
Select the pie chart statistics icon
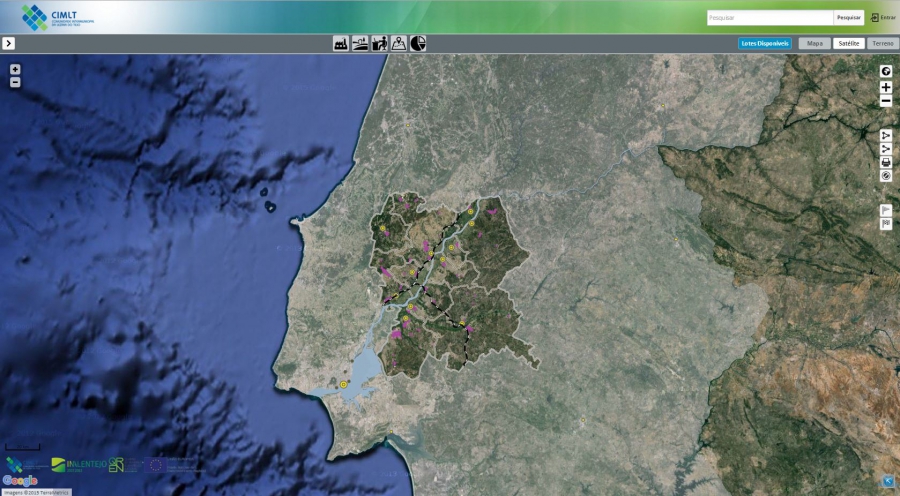pos(418,44)
